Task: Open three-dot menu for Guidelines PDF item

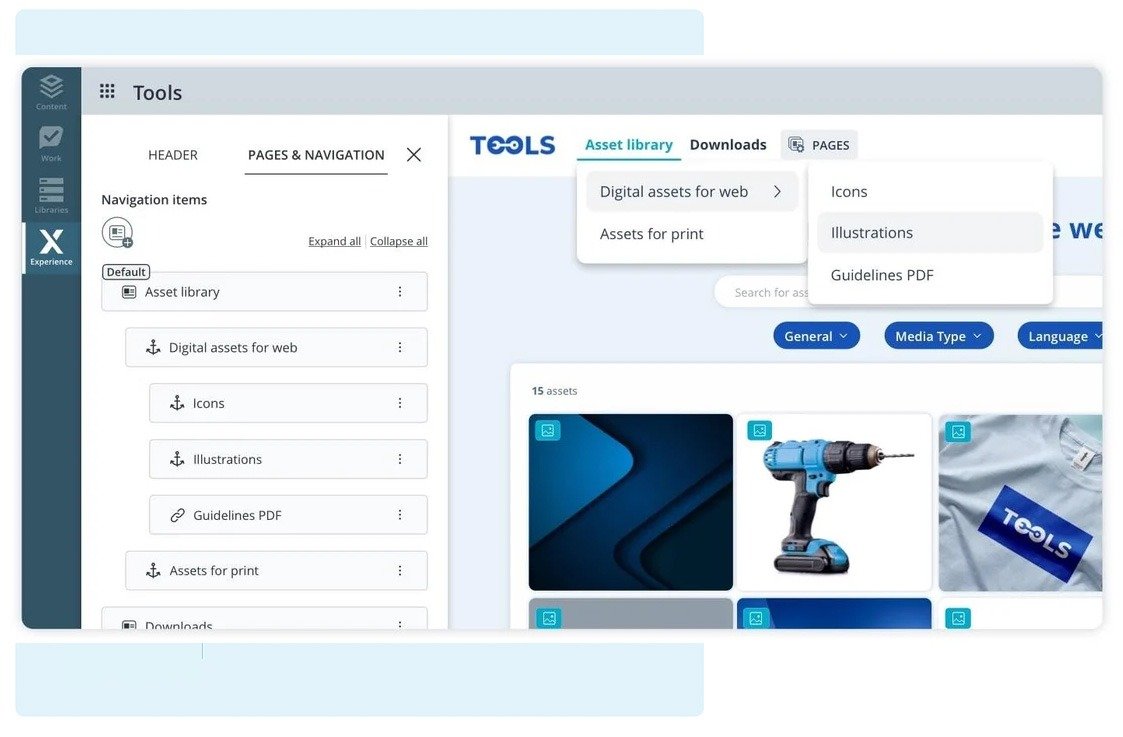Action: (x=400, y=515)
